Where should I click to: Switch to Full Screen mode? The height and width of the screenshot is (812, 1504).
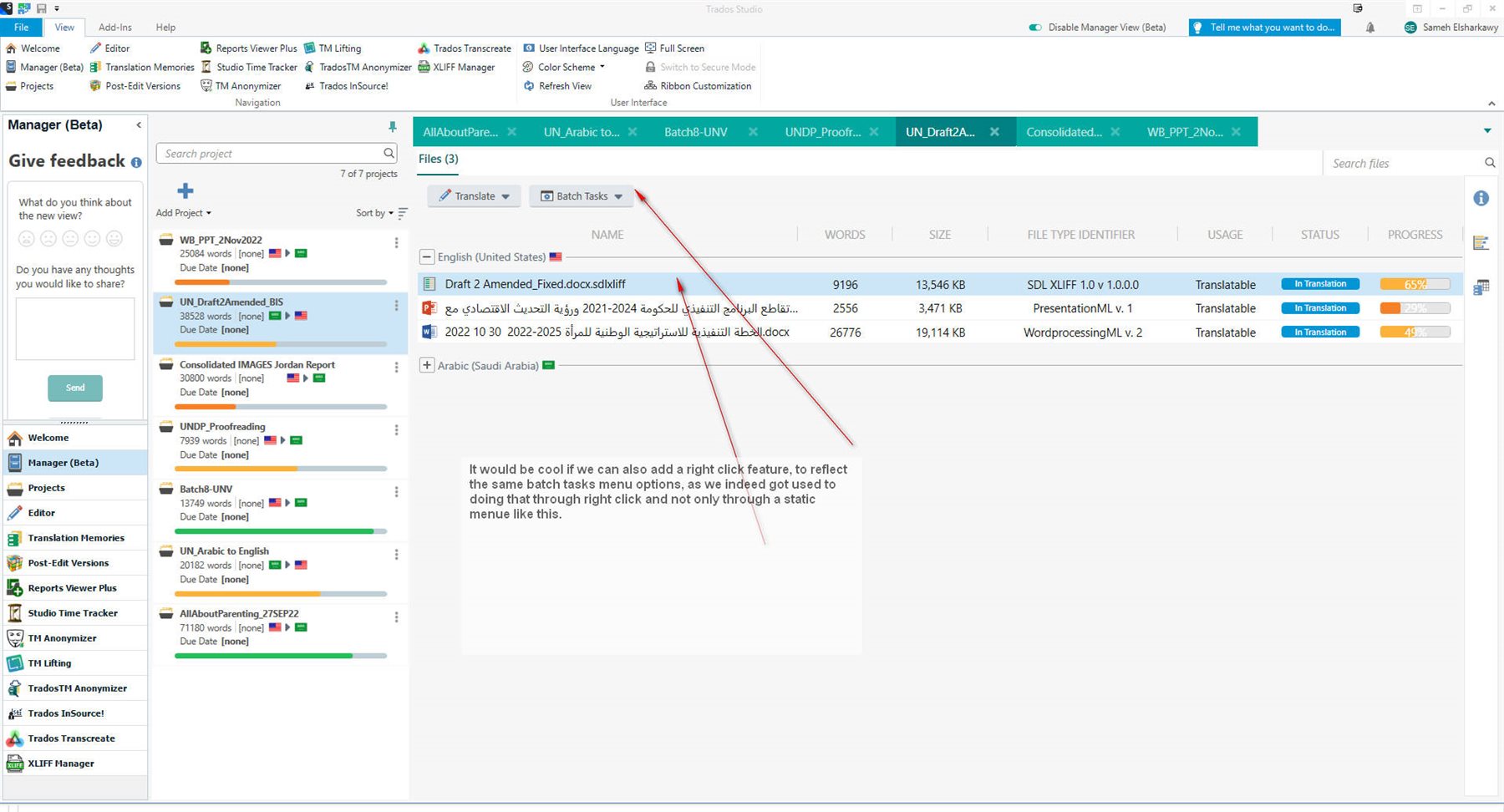click(x=674, y=48)
